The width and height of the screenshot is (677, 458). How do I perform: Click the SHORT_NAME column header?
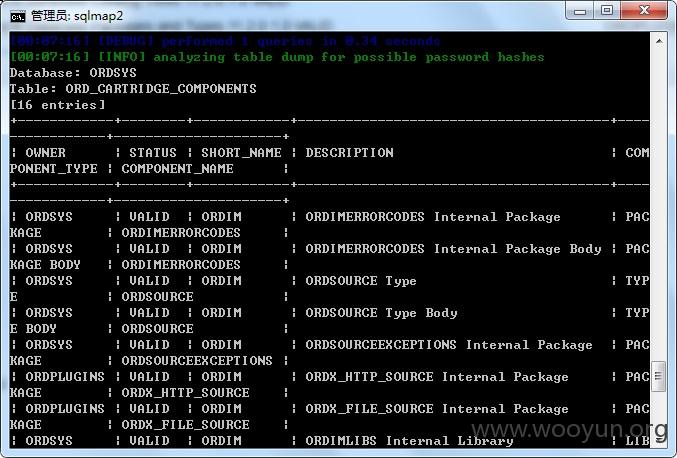[x=241, y=153]
